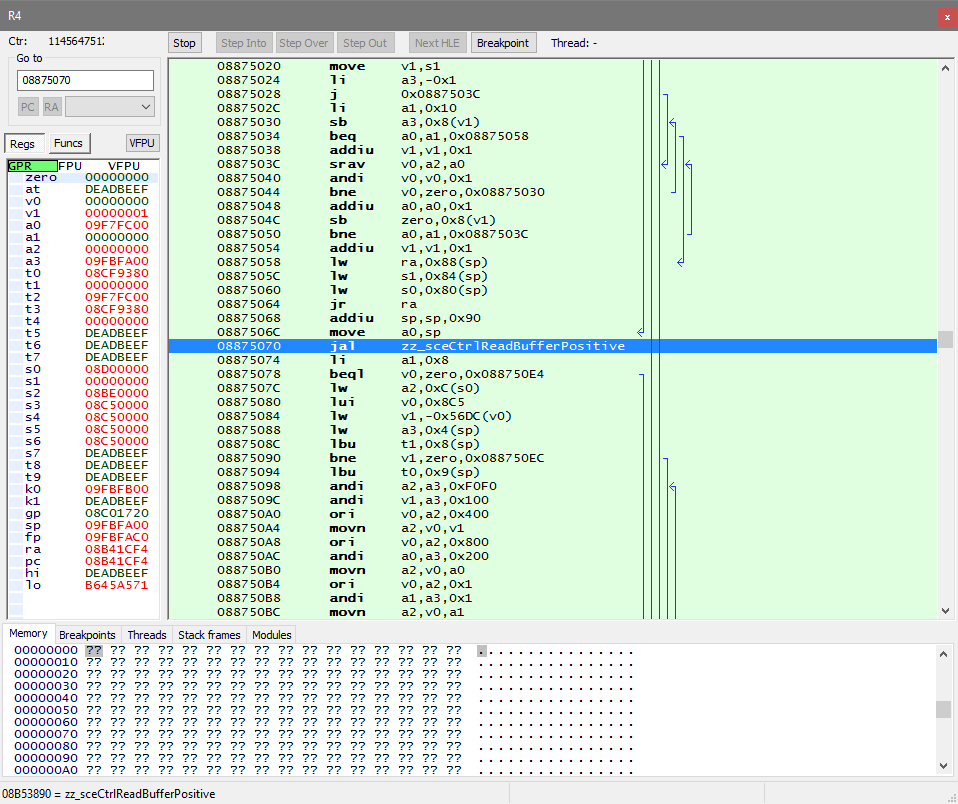Switch to the Funcs tab

(x=68, y=143)
